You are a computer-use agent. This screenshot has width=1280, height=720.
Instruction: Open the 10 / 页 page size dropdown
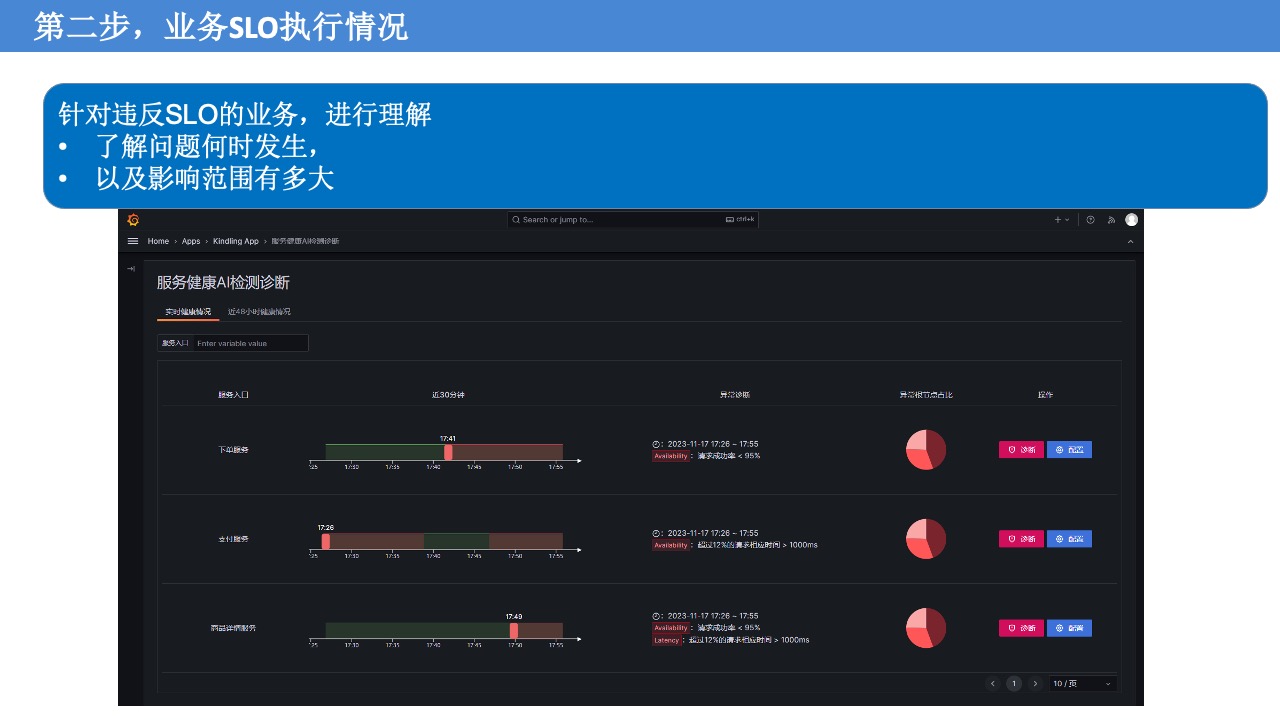click(x=1083, y=684)
